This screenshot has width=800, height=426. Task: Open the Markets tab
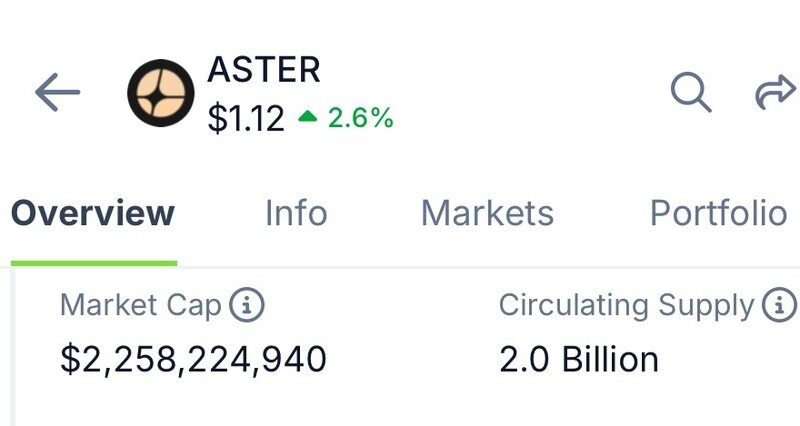487,213
